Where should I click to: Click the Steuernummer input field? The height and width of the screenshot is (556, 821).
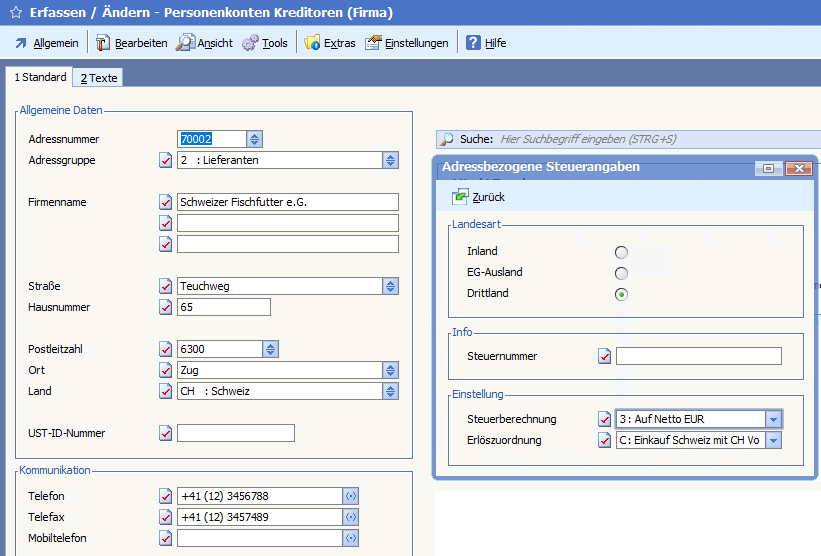pos(698,356)
